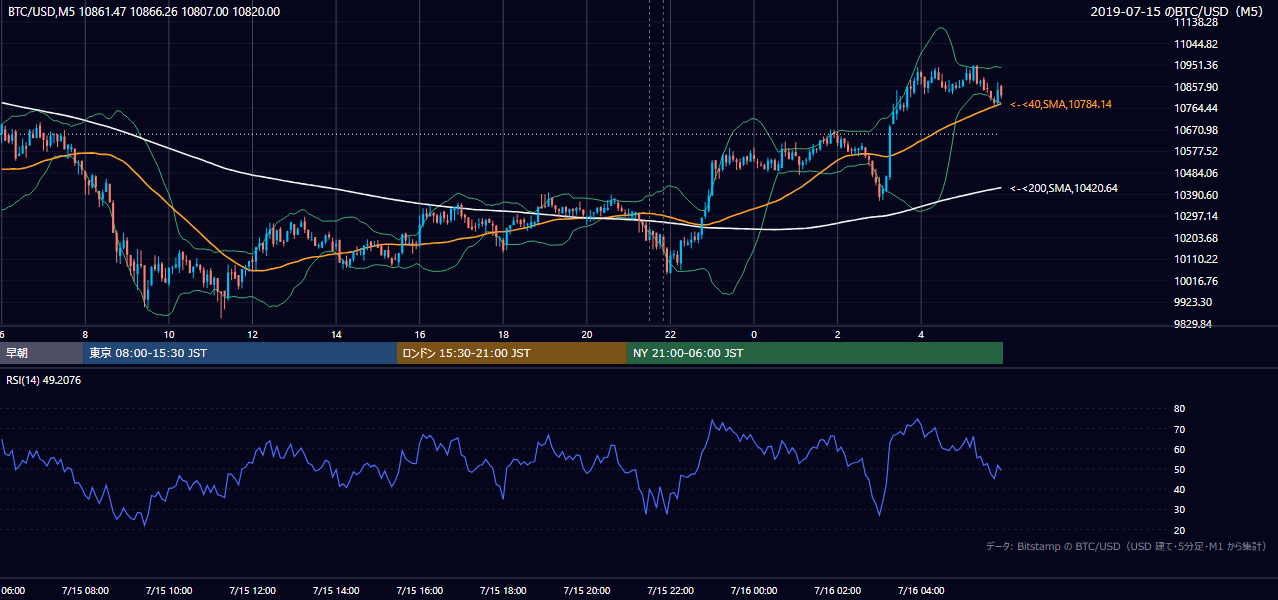The width and height of the screenshot is (1278, 600).
Task: Click price axis label 10390.60
Action: click(1195, 195)
